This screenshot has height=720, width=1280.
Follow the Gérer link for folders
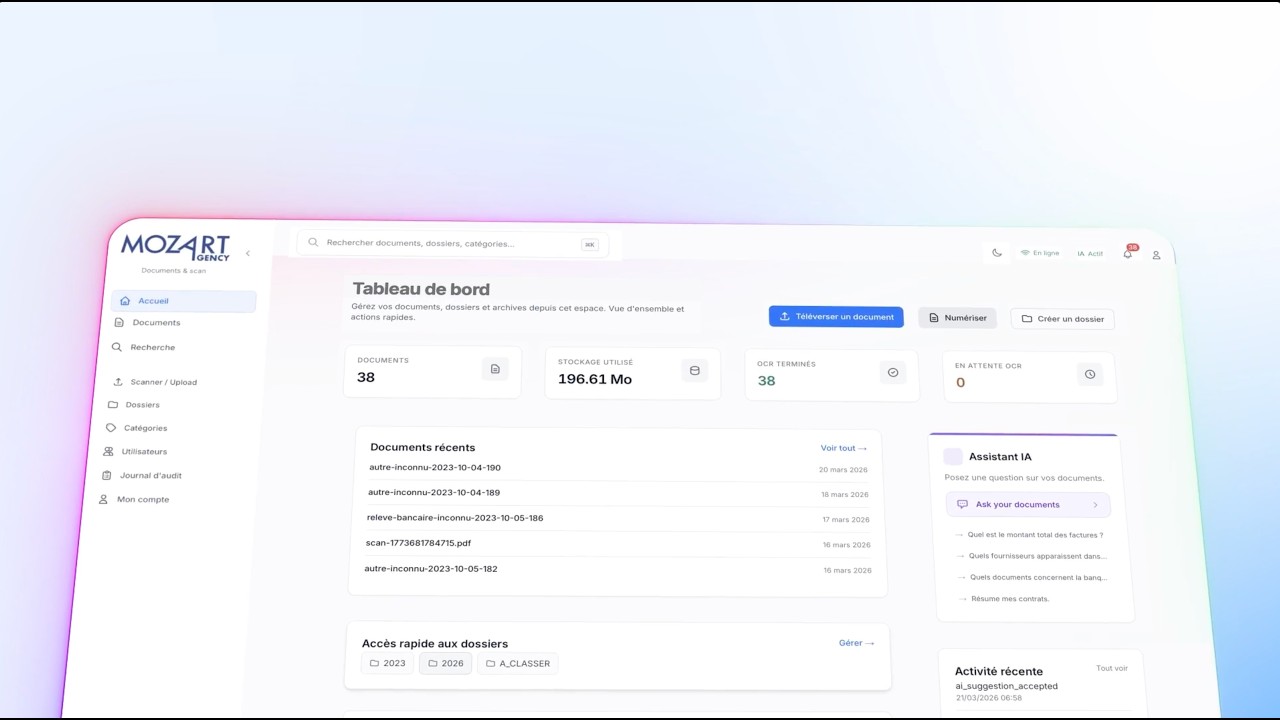[856, 643]
